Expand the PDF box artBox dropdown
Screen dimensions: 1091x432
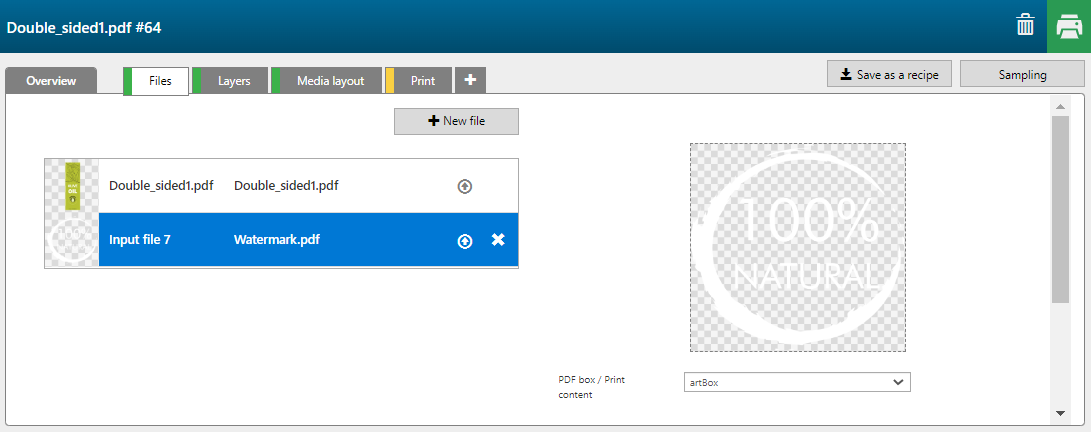click(797, 382)
